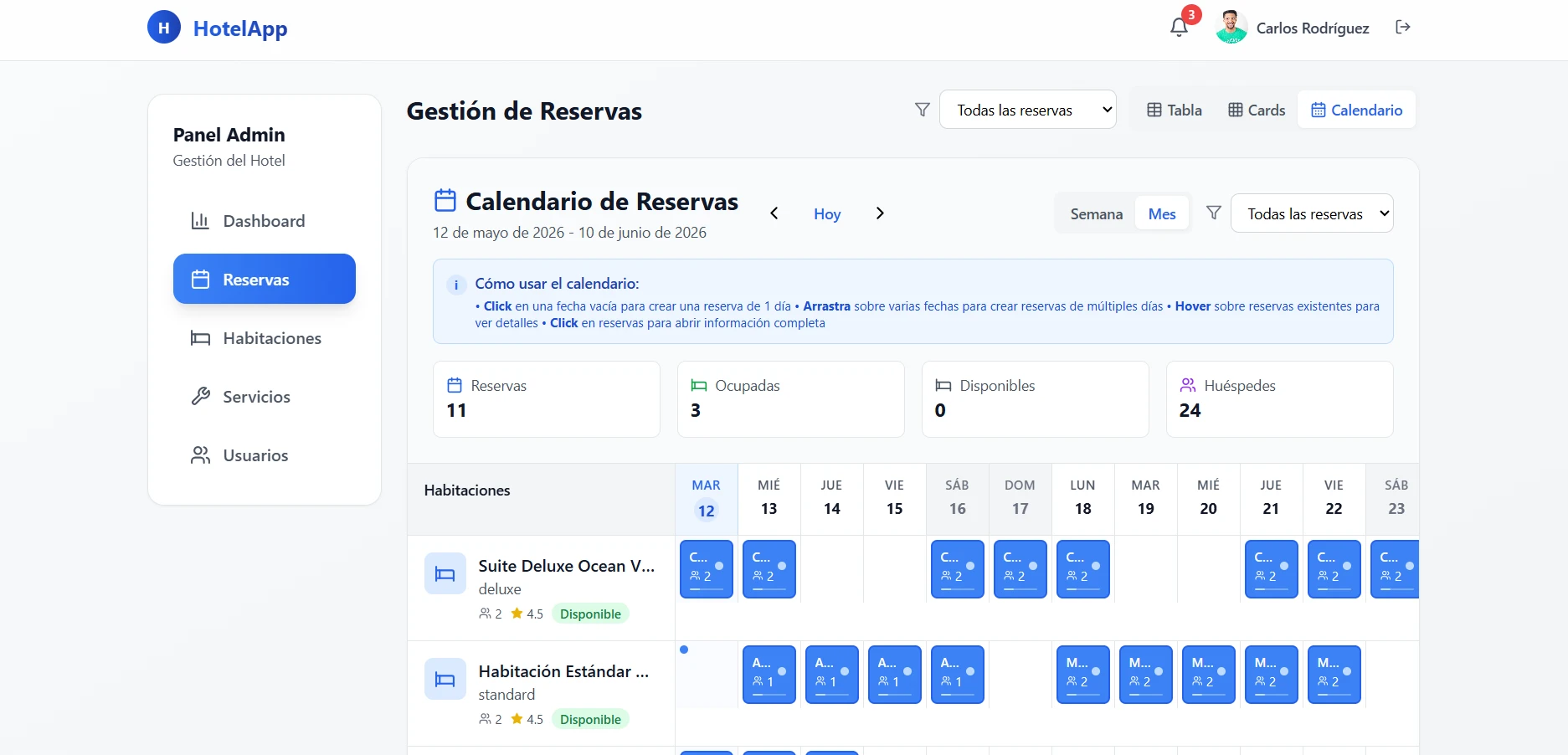The height and width of the screenshot is (755, 1568).
Task: Click the Reservas stat calendar icon
Action: pos(455,385)
